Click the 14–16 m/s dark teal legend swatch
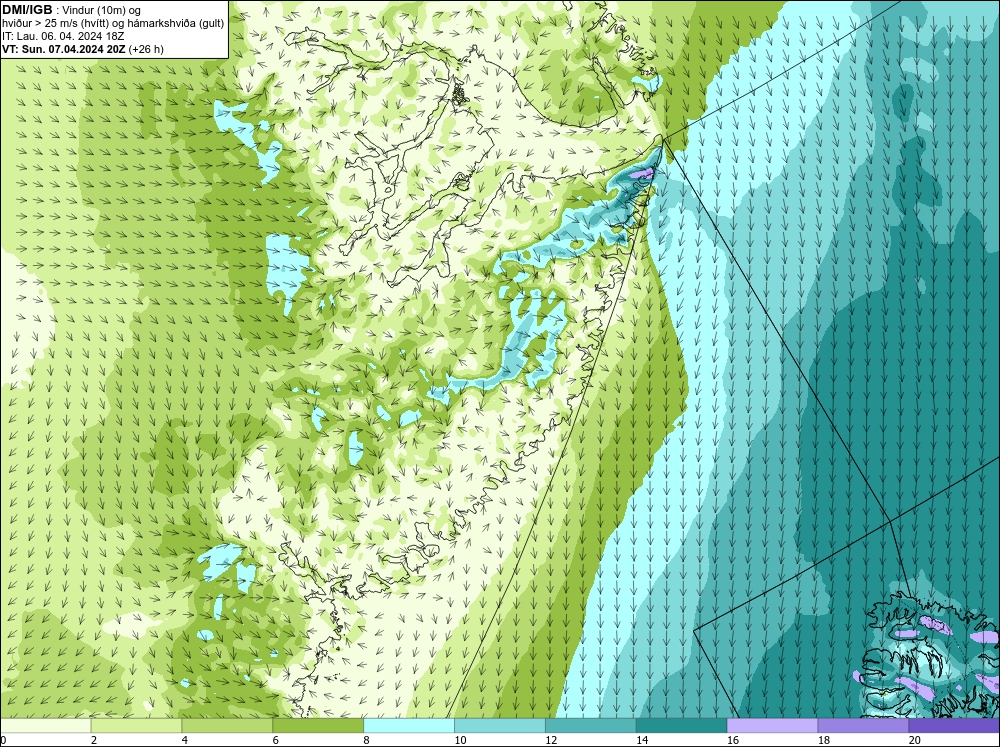The image size is (1000, 747). point(681,726)
